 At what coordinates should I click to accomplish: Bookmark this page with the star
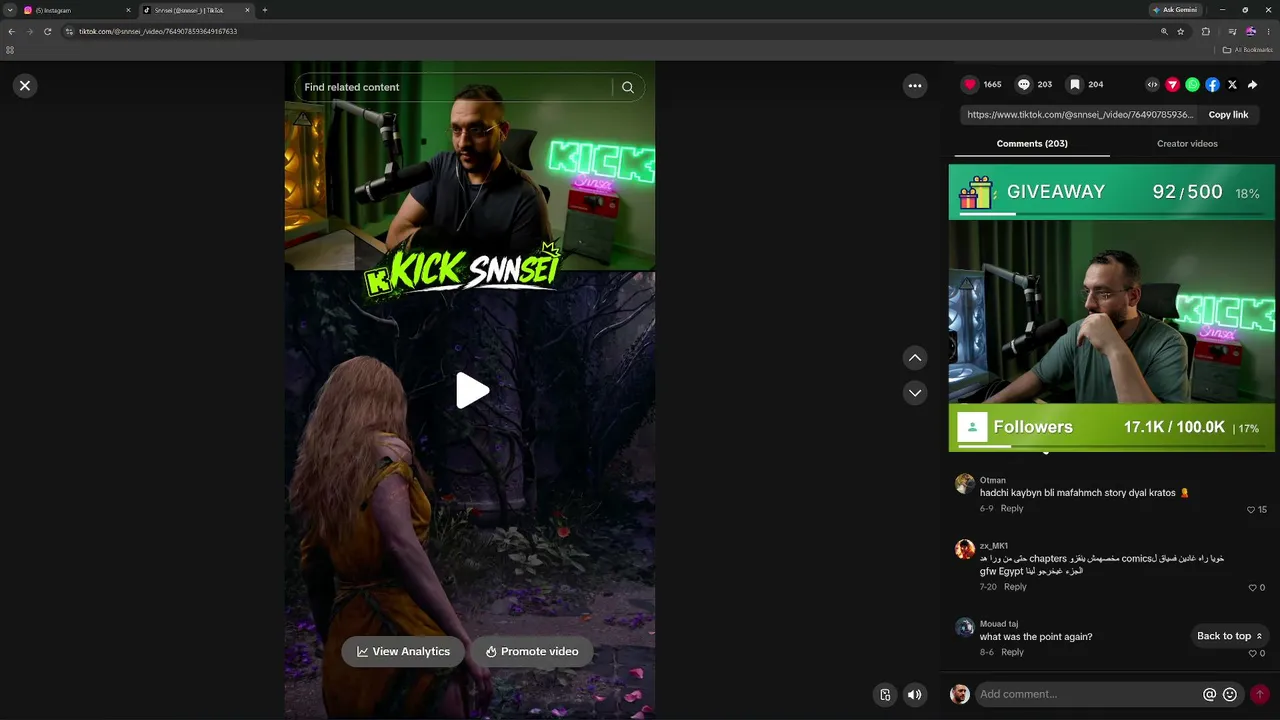coord(1181,31)
